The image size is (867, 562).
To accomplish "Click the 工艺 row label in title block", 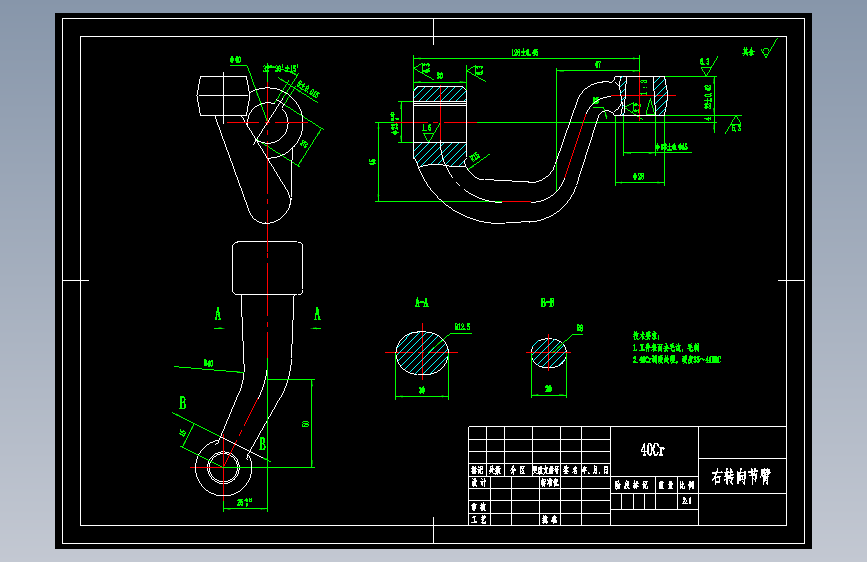I will (x=479, y=519).
